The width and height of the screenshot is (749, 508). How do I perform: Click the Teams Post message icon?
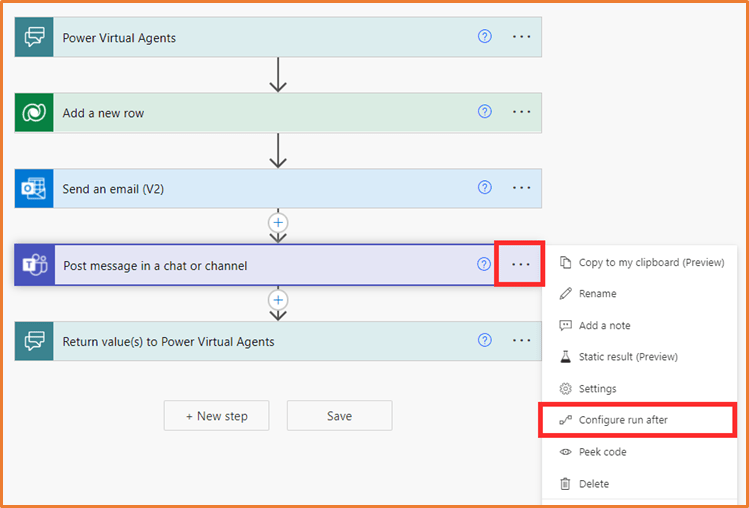35,265
